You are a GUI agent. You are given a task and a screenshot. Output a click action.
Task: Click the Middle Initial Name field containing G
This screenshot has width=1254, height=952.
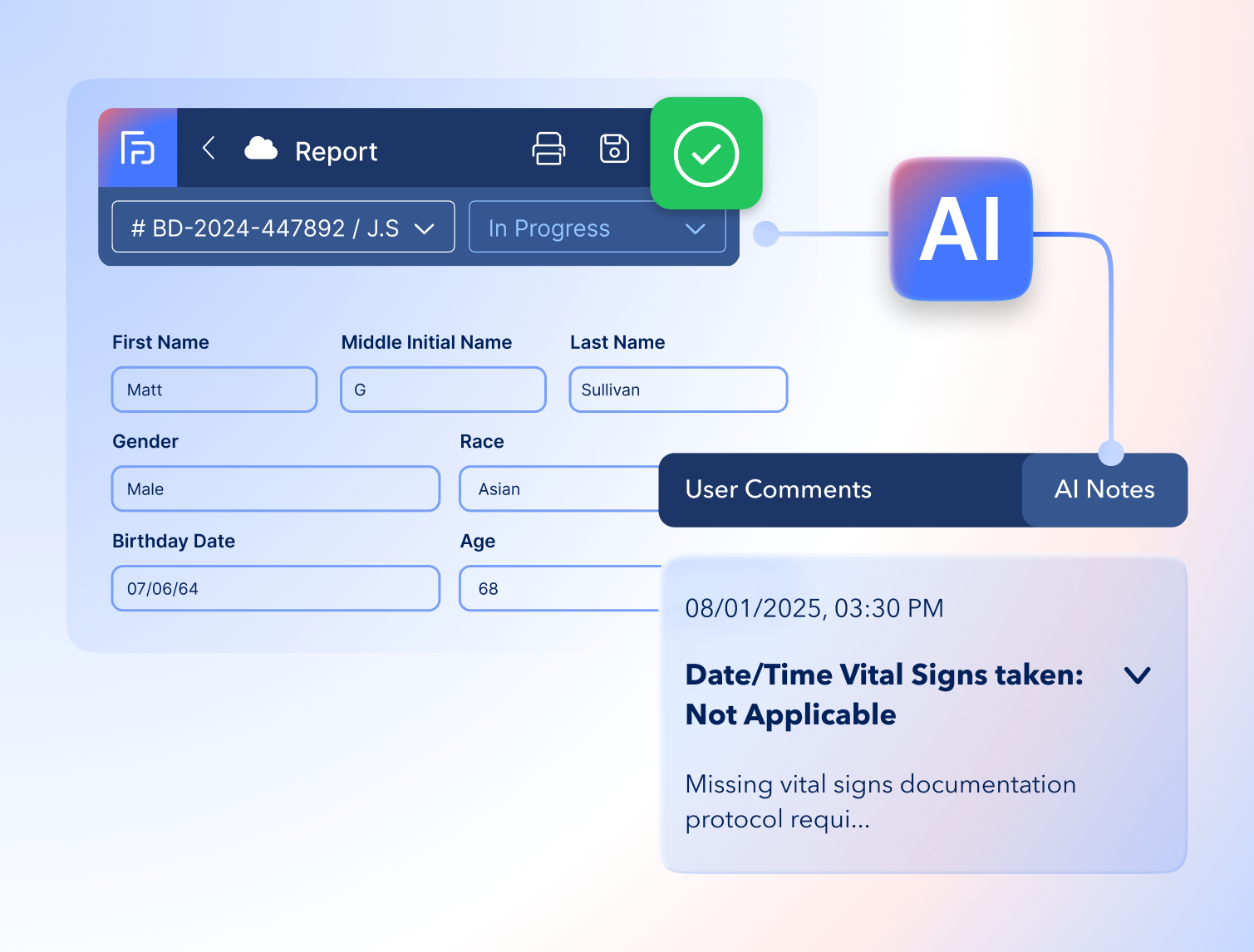tap(443, 390)
